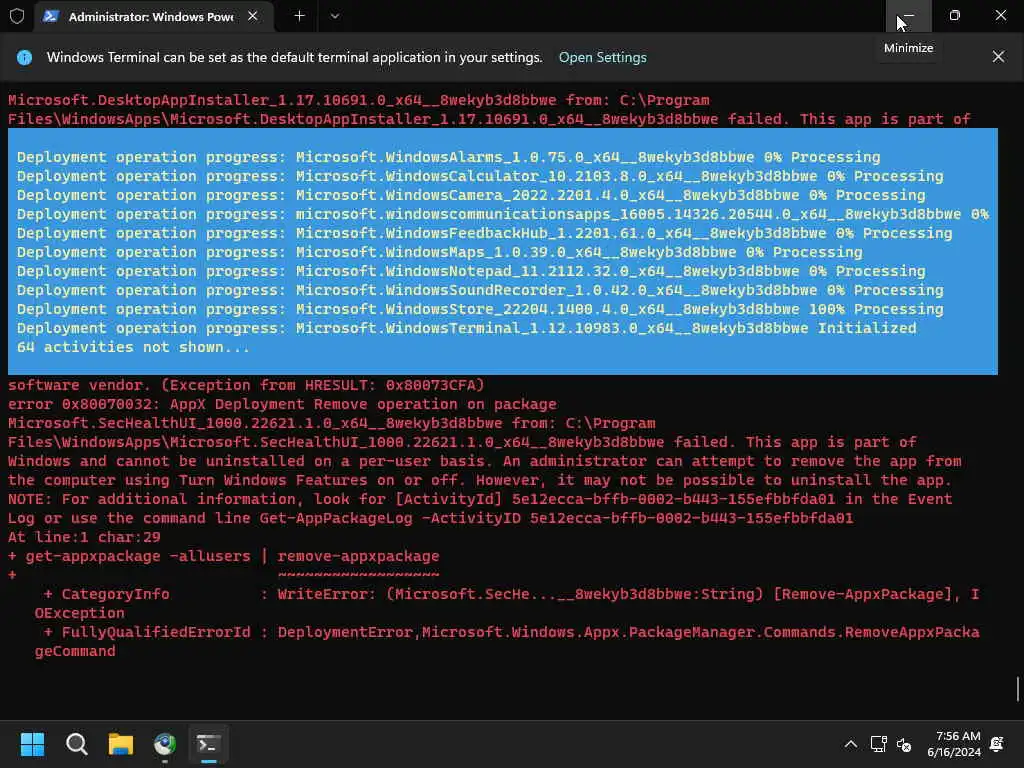The height and width of the screenshot is (768, 1024).
Task: Click the info icon in notification bar
Action: tap(24, 57)
